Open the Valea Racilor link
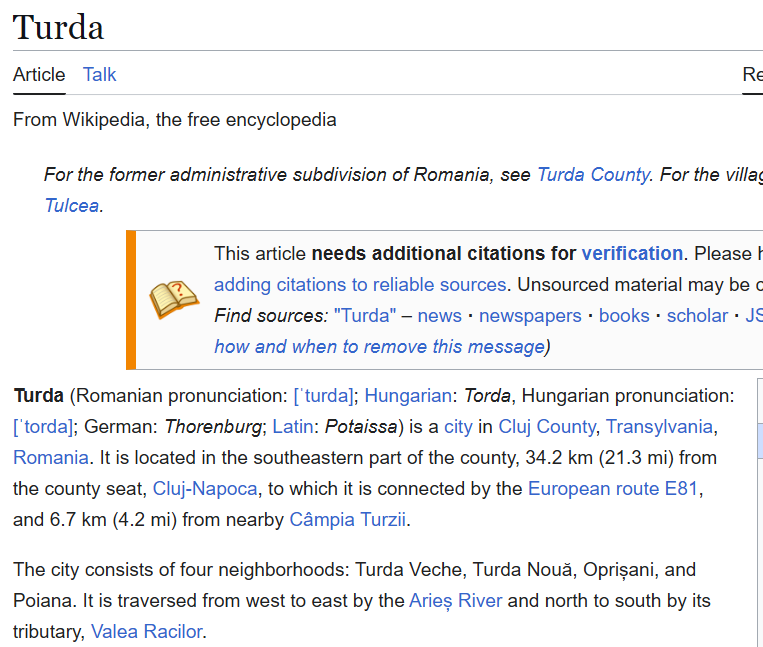This screenshot has width=763, height=647. (146, 632)
